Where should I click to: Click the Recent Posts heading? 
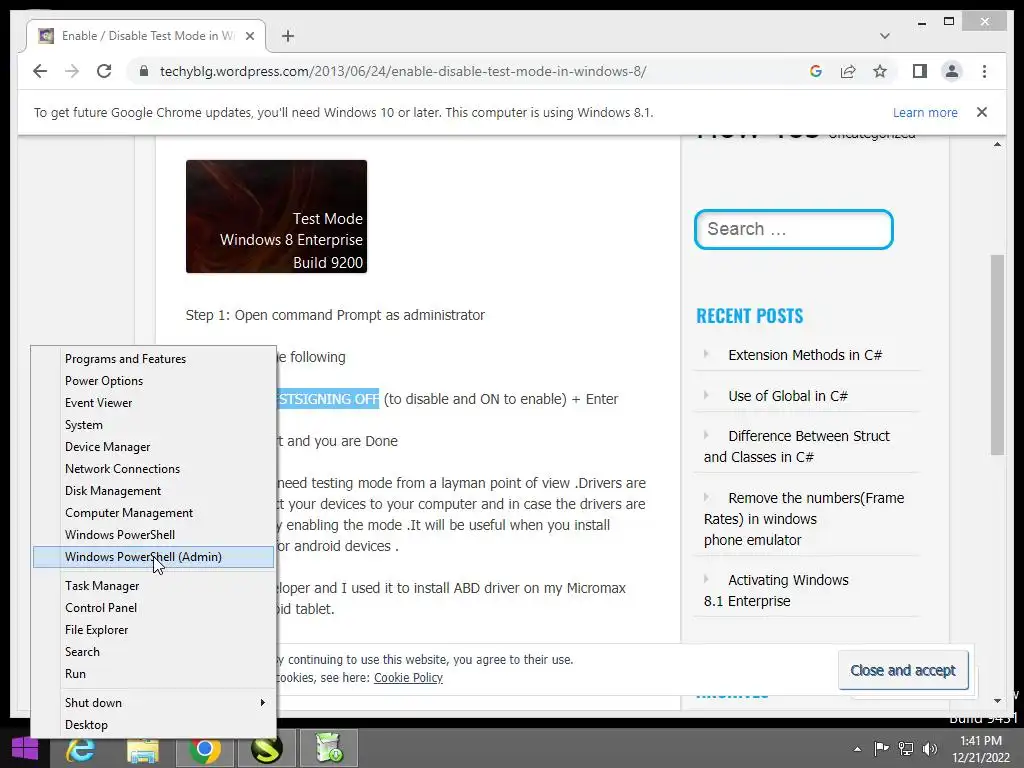point(750,316)
